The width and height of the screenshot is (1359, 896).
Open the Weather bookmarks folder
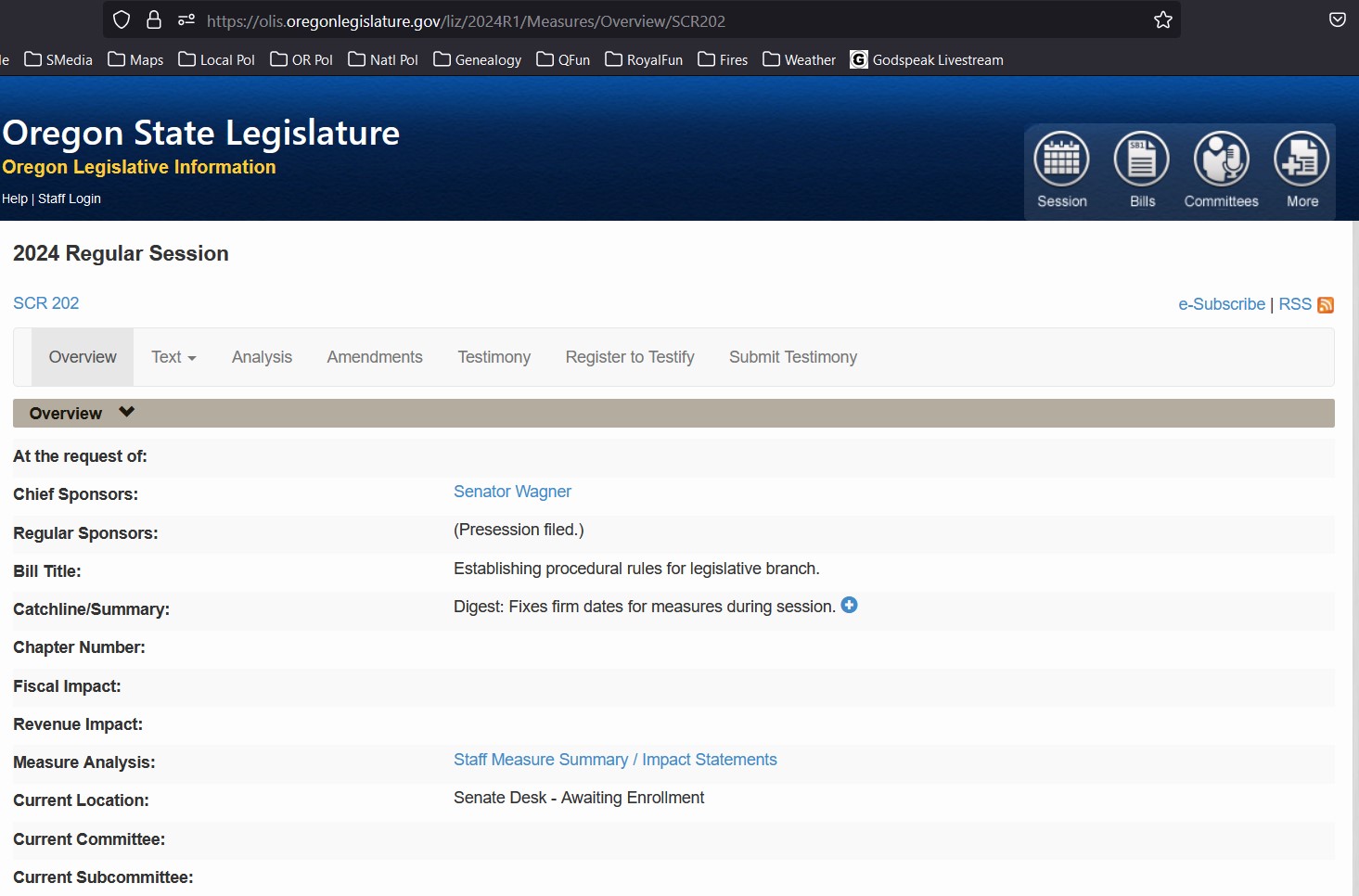(799, 59)
